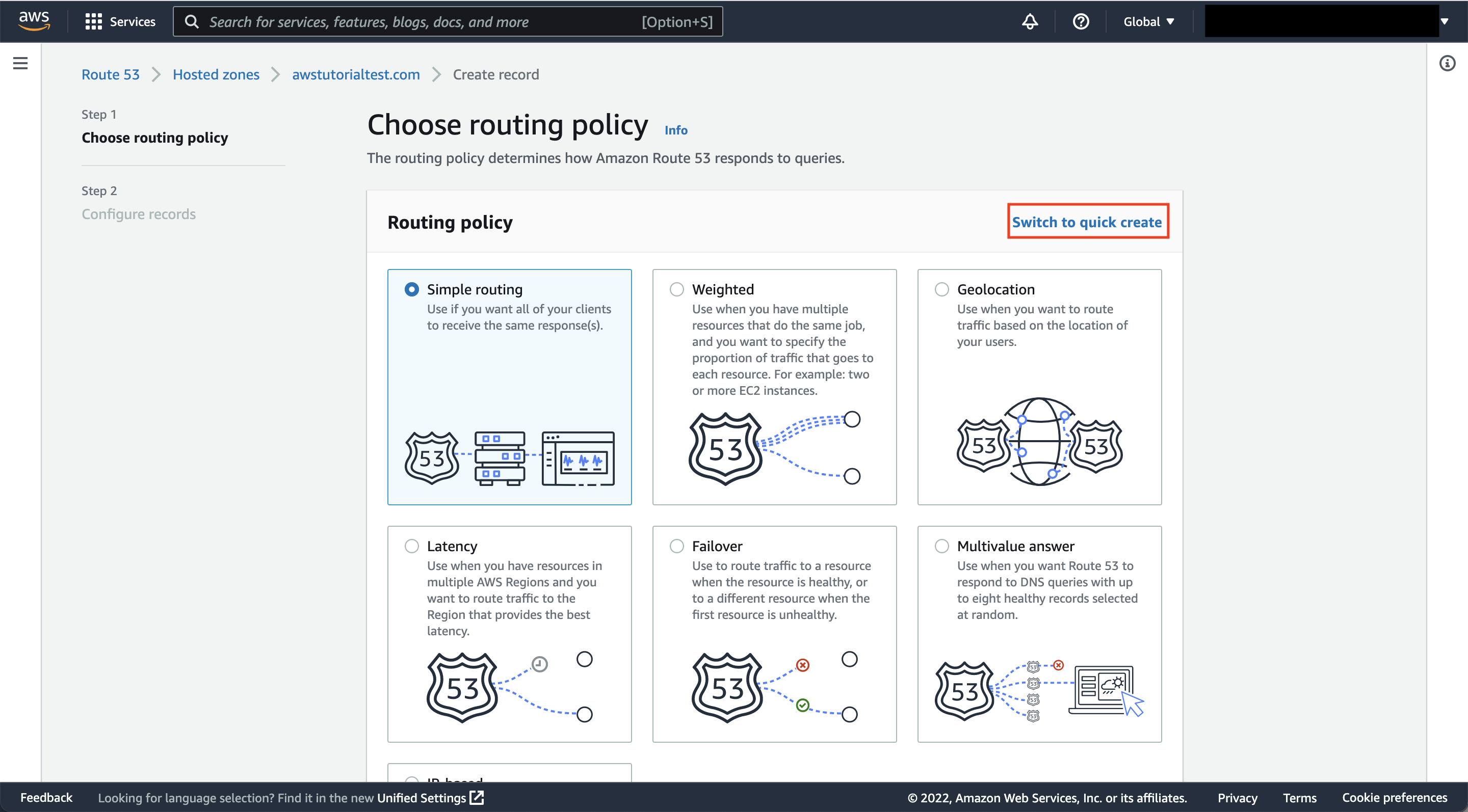Select the Geolocation routing policy option
Viewport: 1468px width, 812px height.
click(x=941, y=289)
